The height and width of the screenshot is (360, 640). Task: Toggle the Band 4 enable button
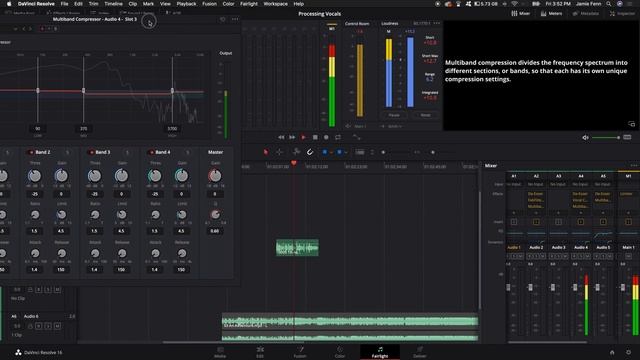coord(151,152)
